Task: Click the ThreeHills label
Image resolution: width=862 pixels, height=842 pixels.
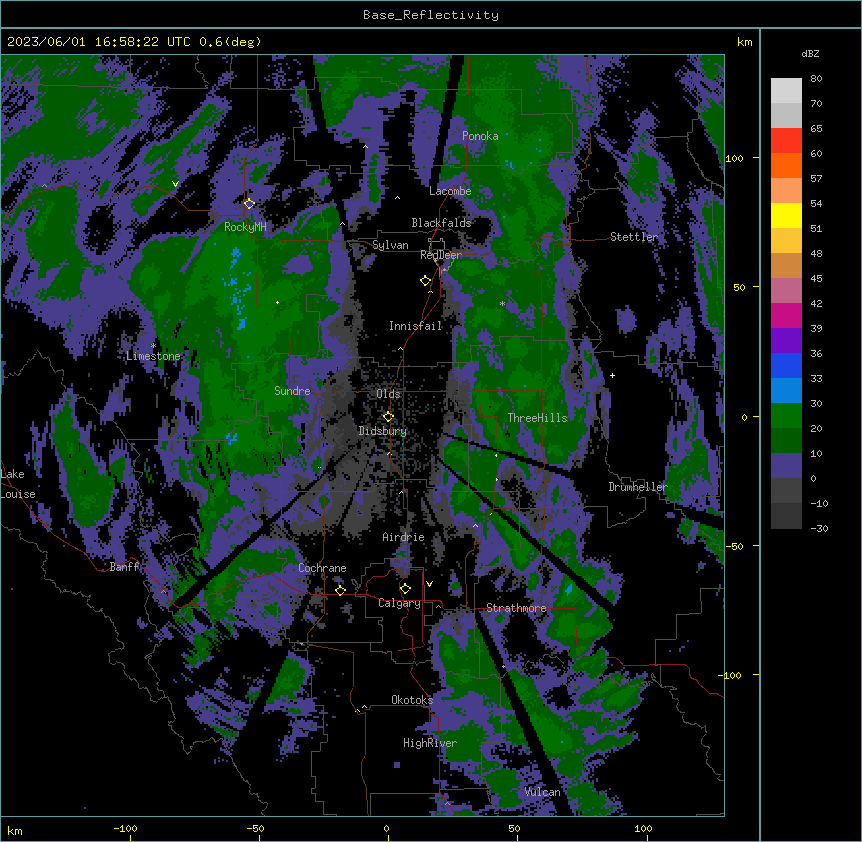Action: pyautogui.click(x=538, y=418)
